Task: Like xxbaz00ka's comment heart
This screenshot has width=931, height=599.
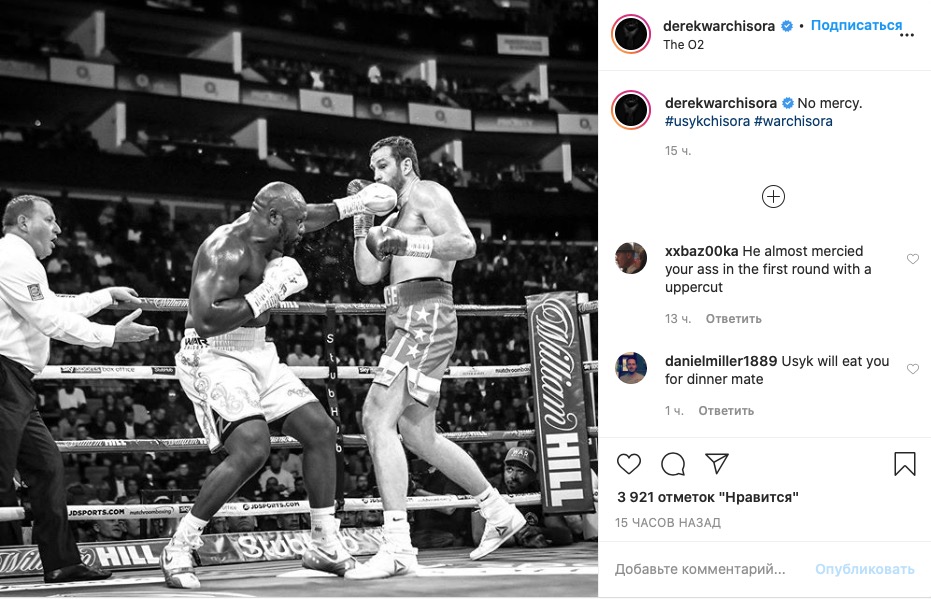Action: point(913,259)
